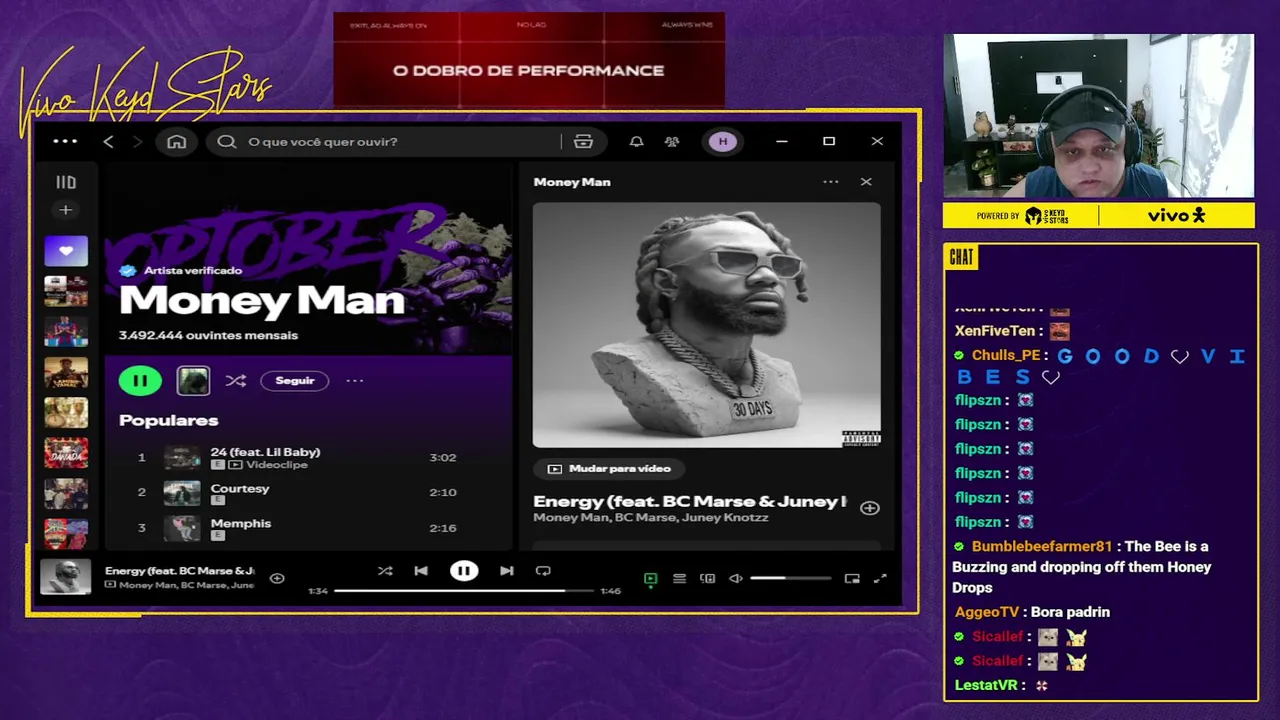
Task: Open the Spotify three-dots main menu
Action: point(65,141)
